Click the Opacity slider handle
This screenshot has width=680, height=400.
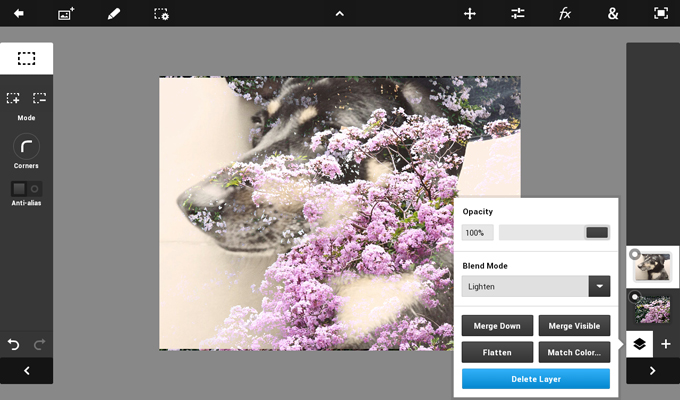(597, 233)
